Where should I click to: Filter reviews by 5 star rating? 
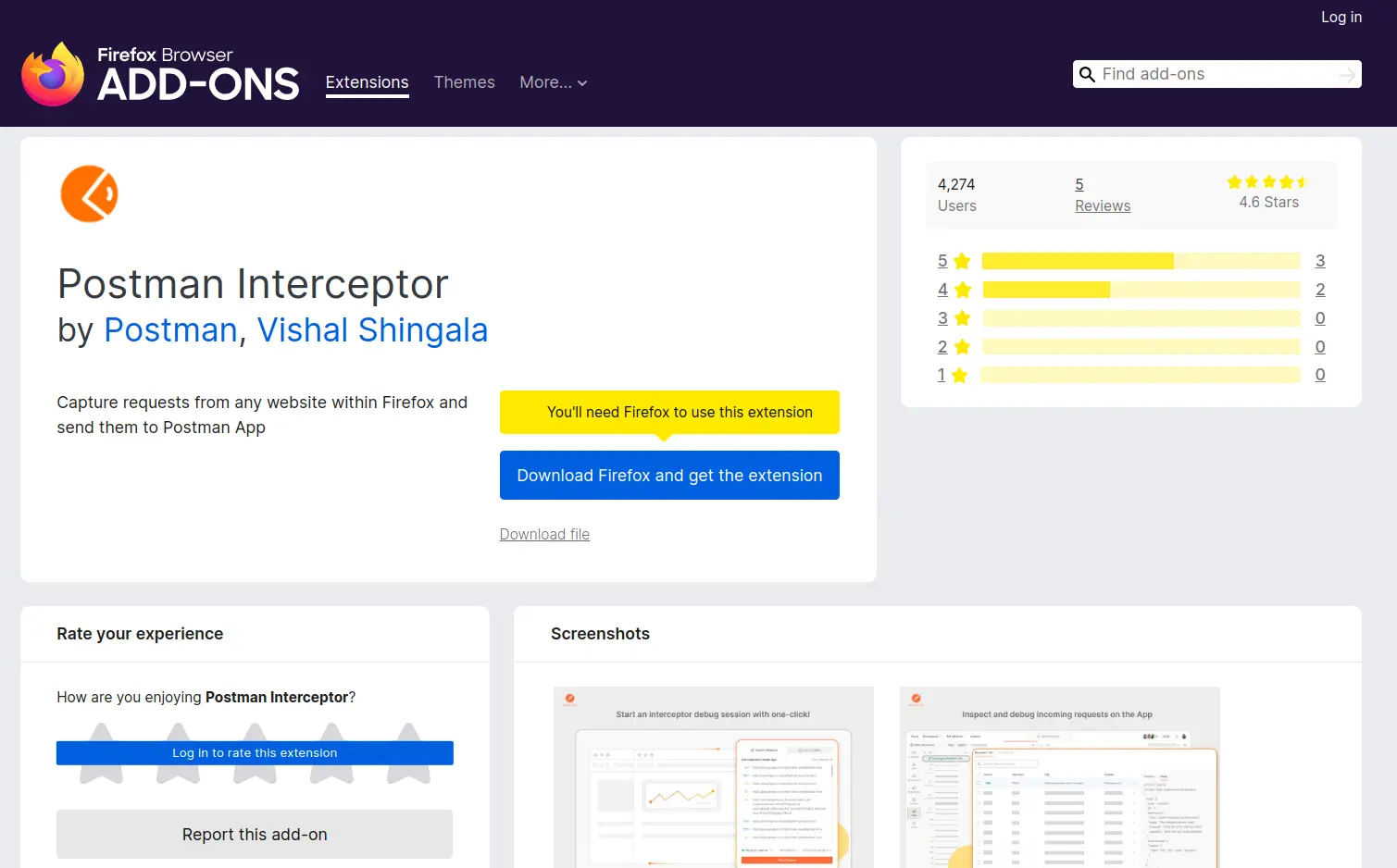coord(954,261)
